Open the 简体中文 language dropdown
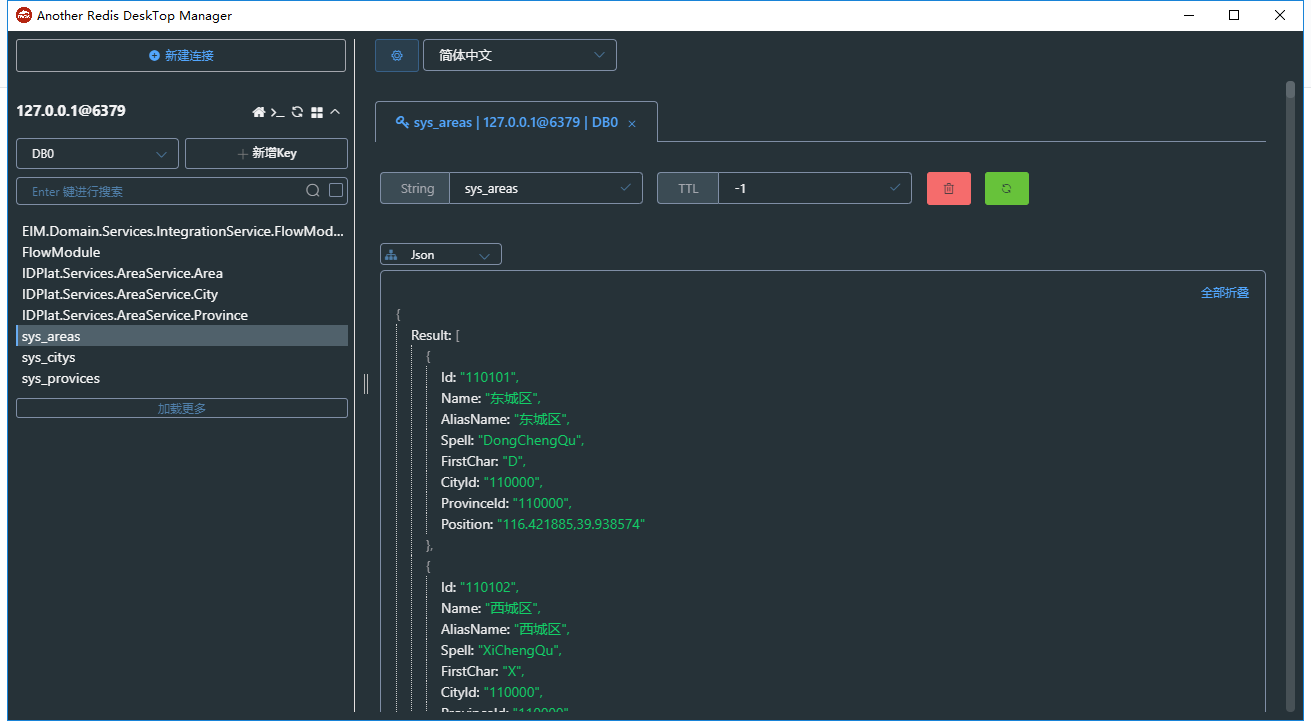This screenshot has height=728, width=1311. pos(520,55)
